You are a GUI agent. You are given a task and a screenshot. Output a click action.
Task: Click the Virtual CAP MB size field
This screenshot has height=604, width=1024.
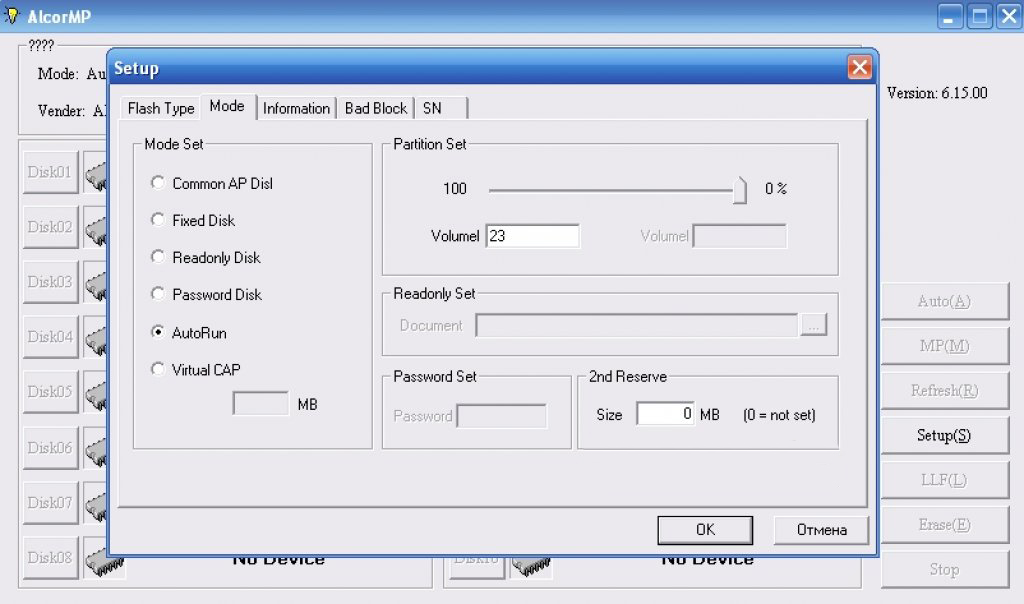coord(261,404)
